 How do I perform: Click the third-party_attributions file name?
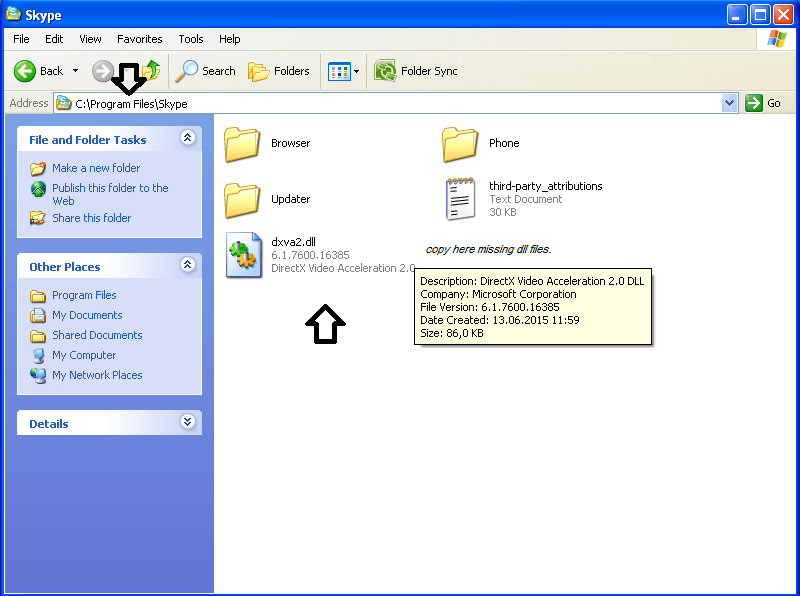coord(545,186)
